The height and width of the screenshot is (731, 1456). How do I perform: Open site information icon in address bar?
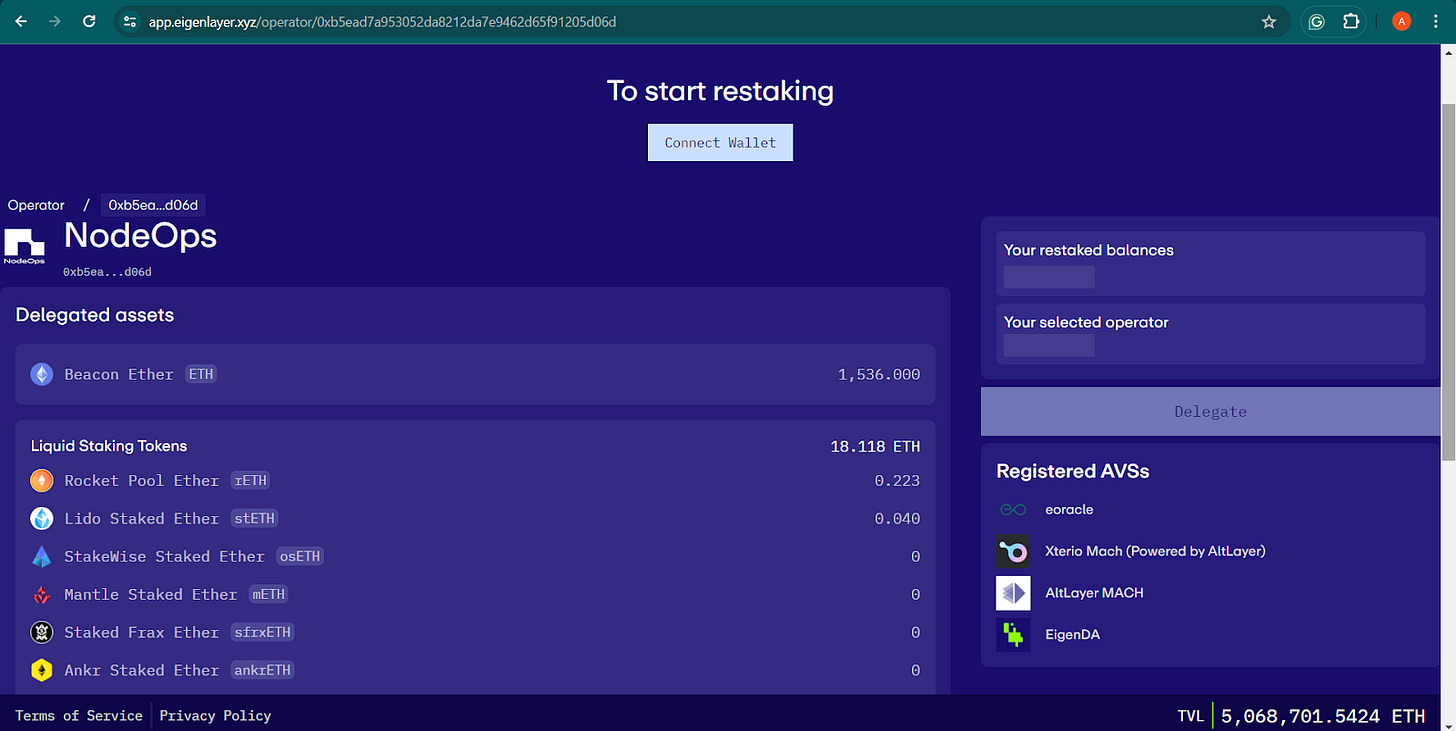tap(128, 21)
